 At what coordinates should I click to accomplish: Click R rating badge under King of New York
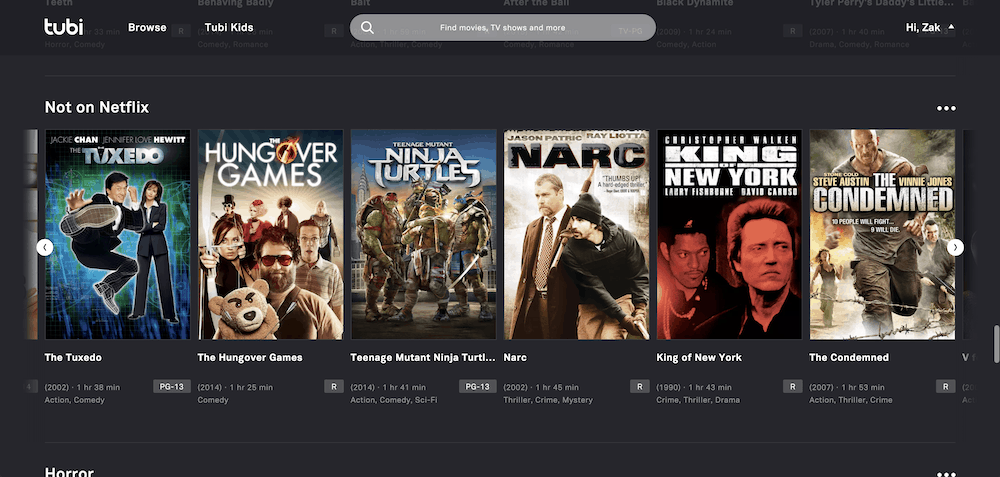[793, 386]
